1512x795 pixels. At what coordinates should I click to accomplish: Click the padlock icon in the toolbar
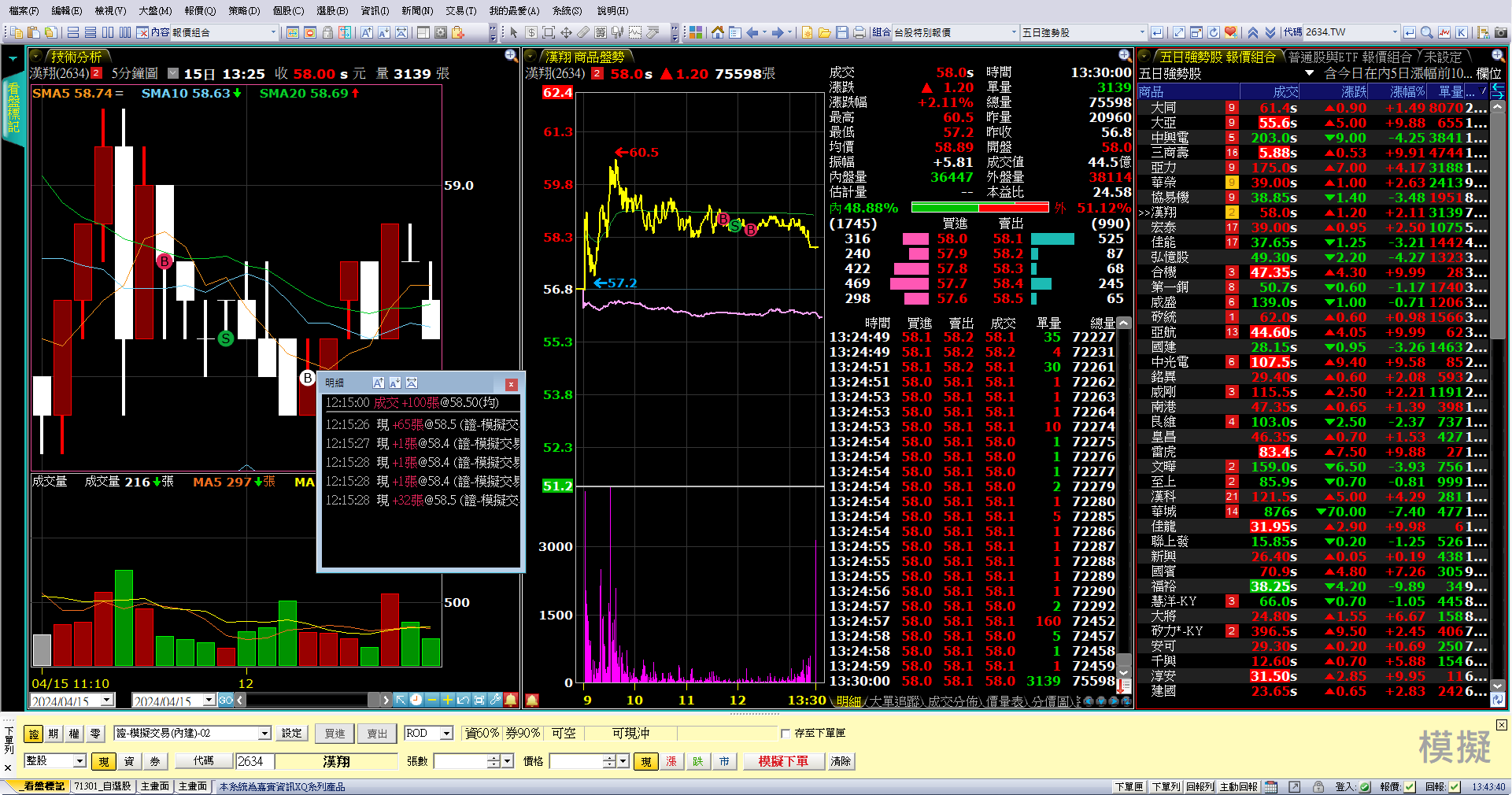[x=327, y=32]
